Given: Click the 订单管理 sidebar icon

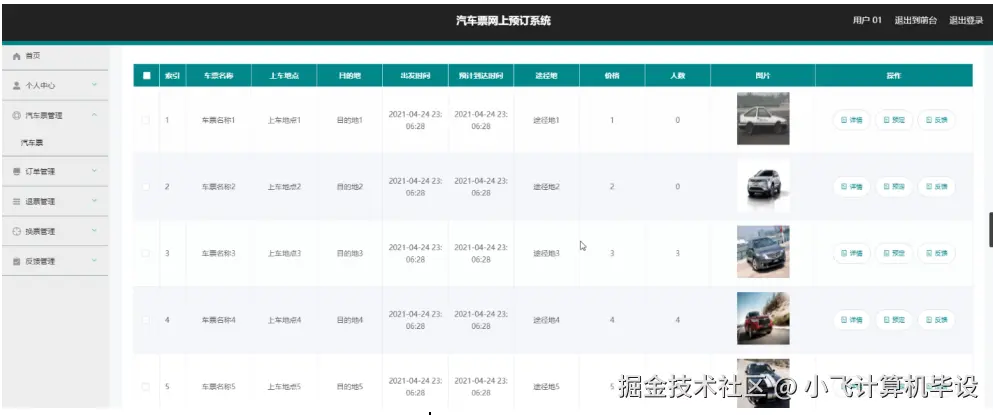Looking at the screenshot, I should (17, 172).
